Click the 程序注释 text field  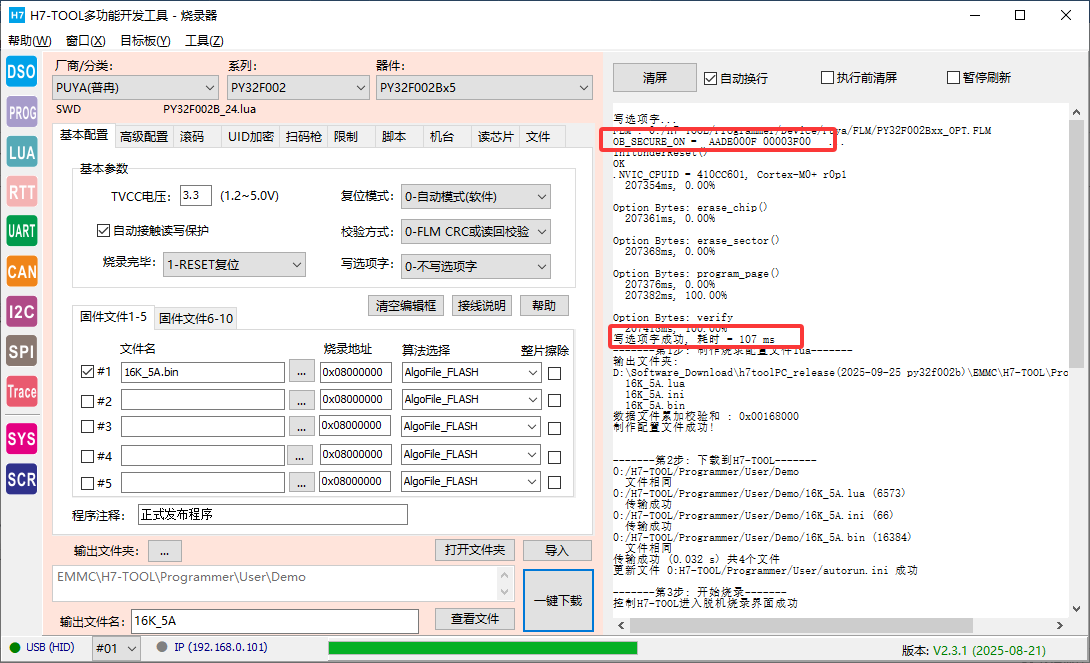pos(272,515)
